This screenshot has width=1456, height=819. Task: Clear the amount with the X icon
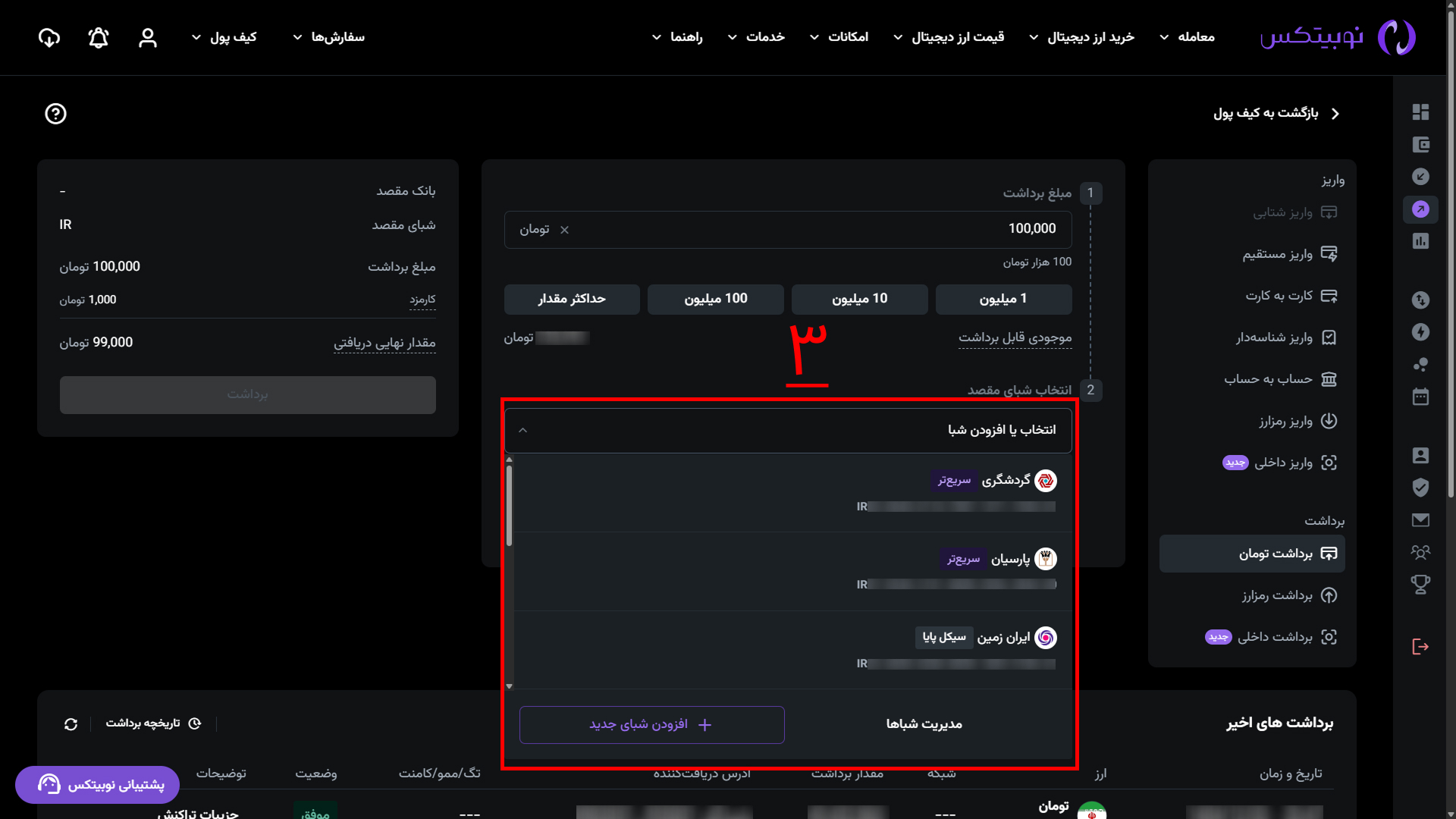click(564, 230)
